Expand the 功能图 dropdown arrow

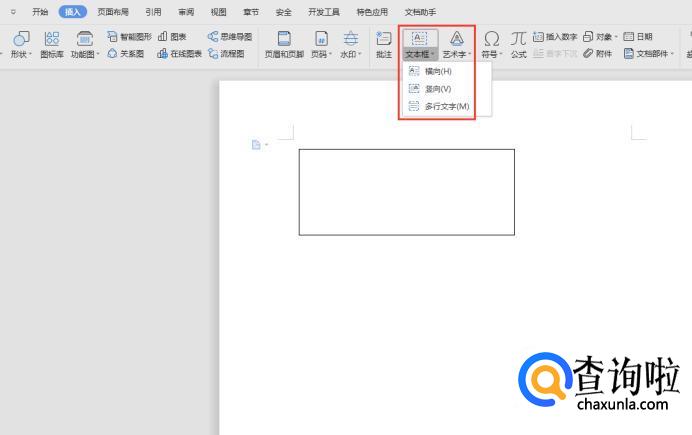tap(98, 54)
